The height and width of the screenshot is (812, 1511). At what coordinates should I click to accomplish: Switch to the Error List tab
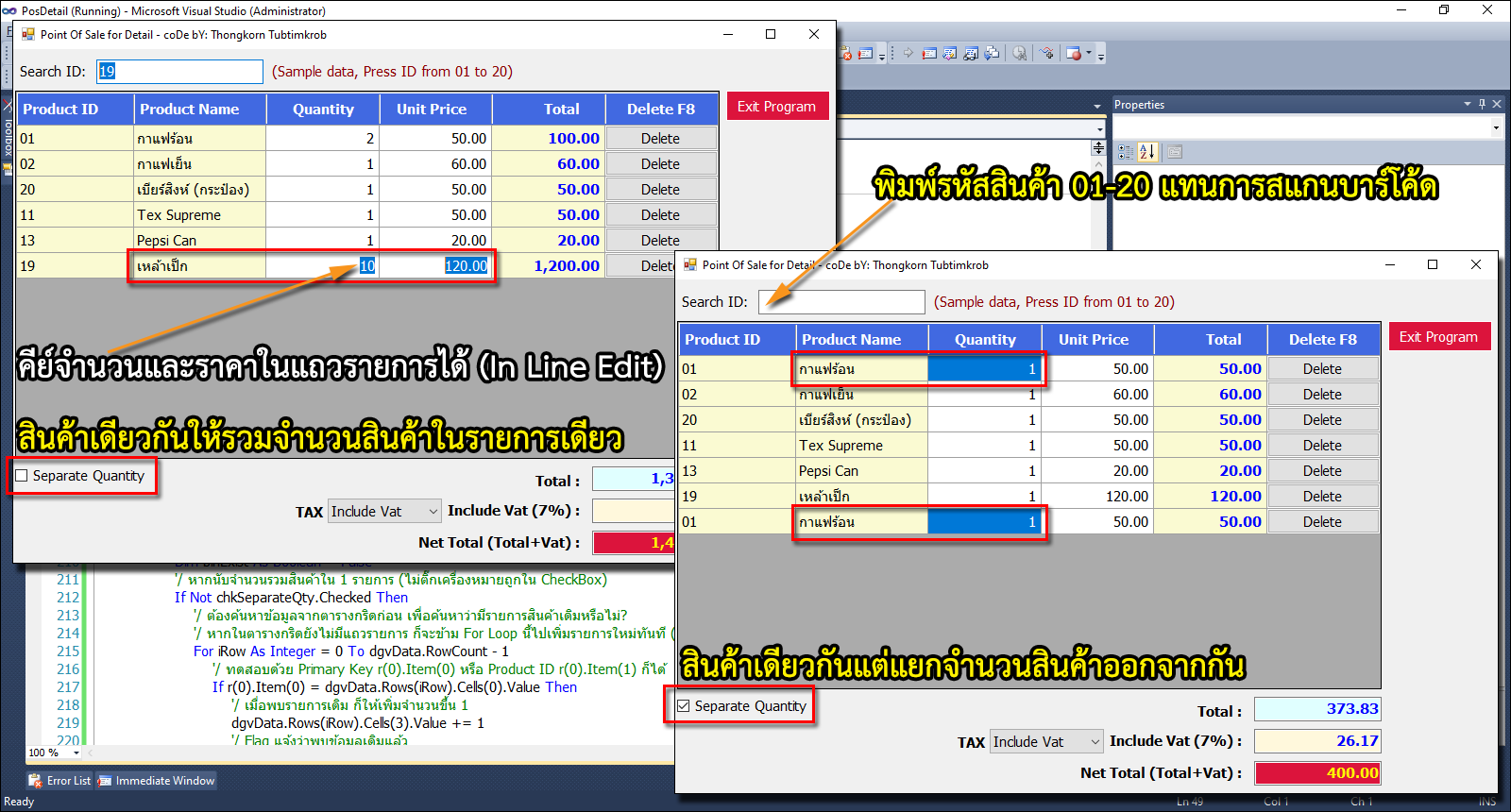(59, 781)
